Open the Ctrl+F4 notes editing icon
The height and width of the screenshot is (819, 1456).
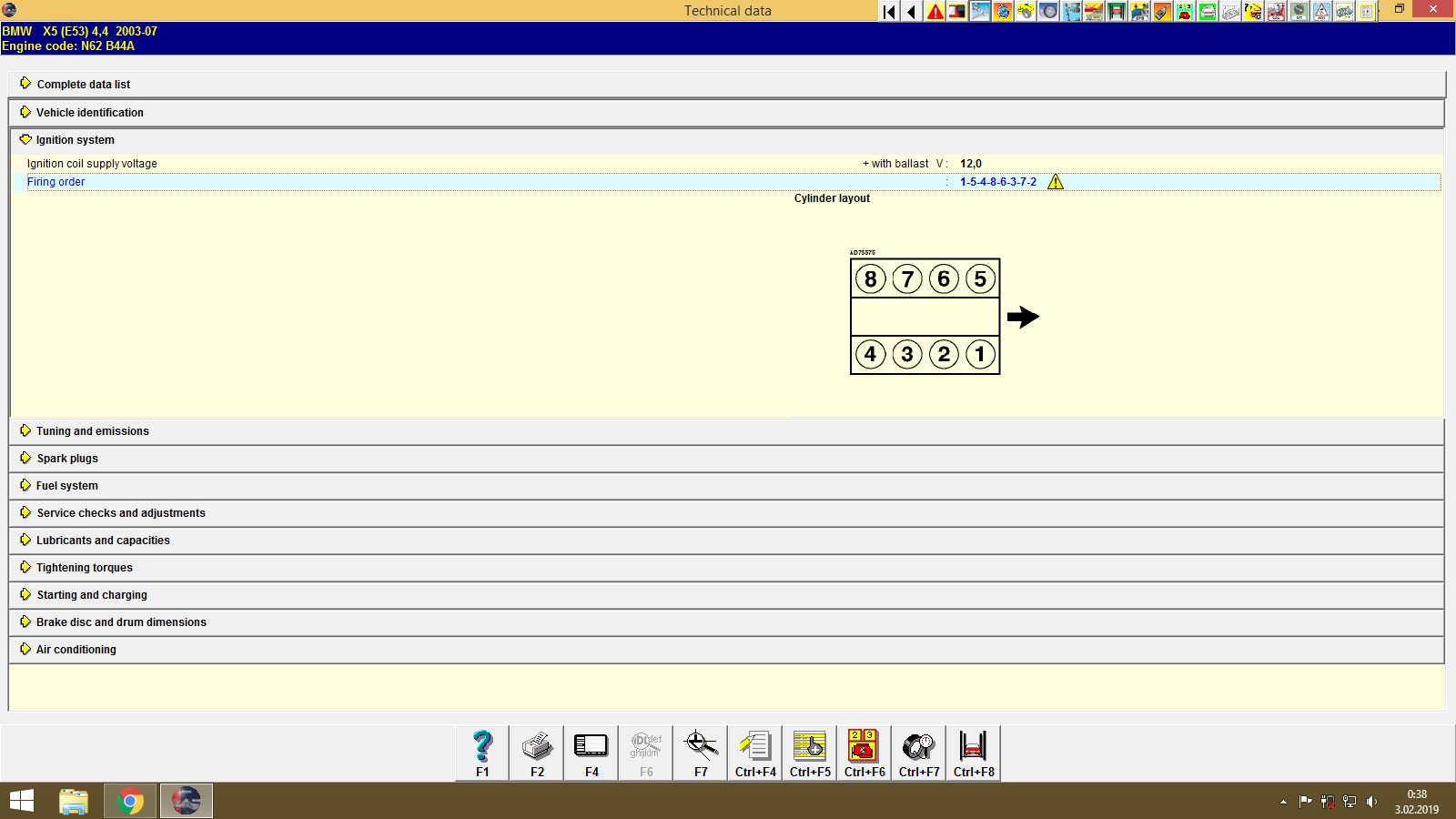754,752
